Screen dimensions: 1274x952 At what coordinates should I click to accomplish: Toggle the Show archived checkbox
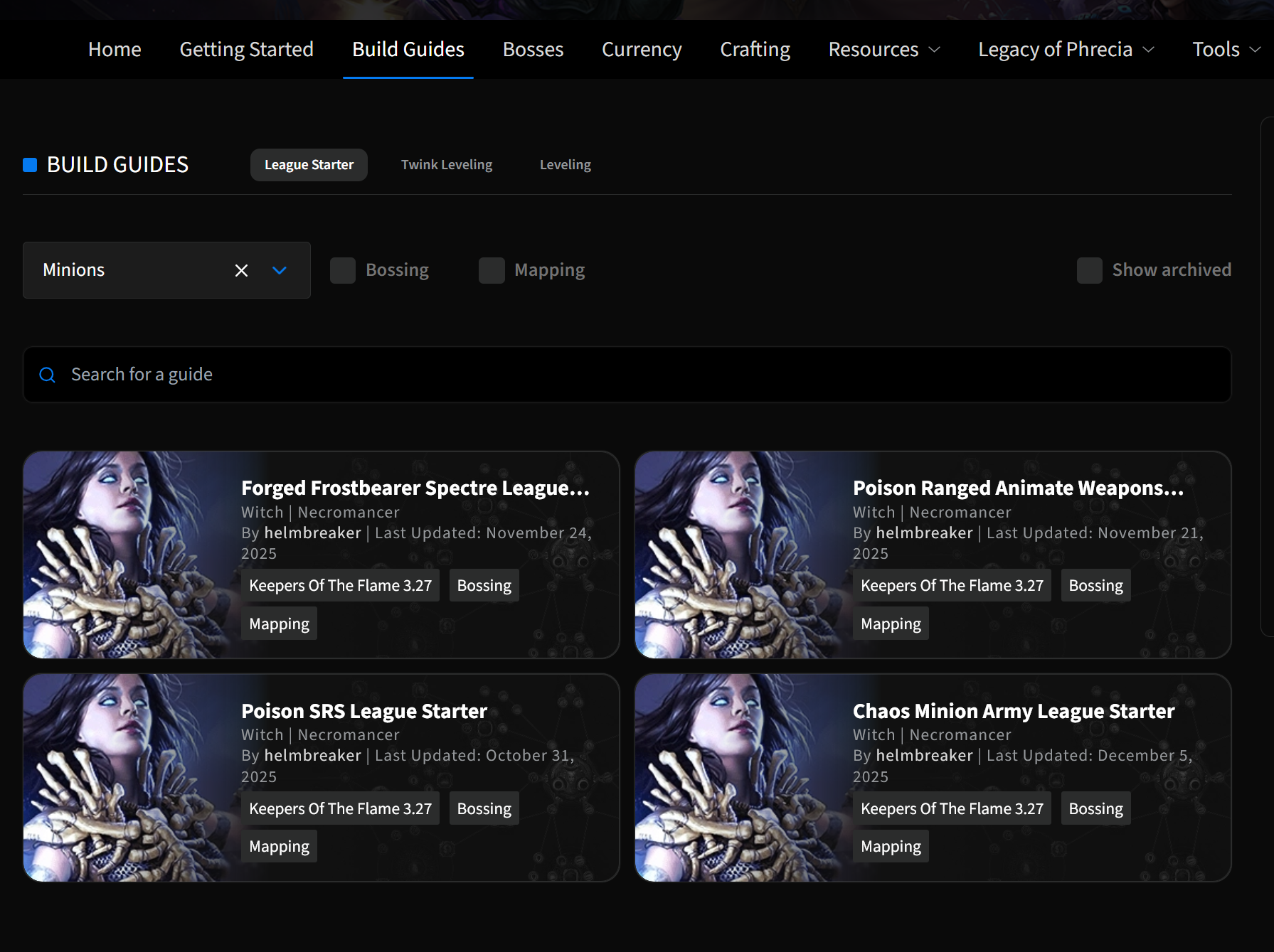click(x=1090, y=270)
